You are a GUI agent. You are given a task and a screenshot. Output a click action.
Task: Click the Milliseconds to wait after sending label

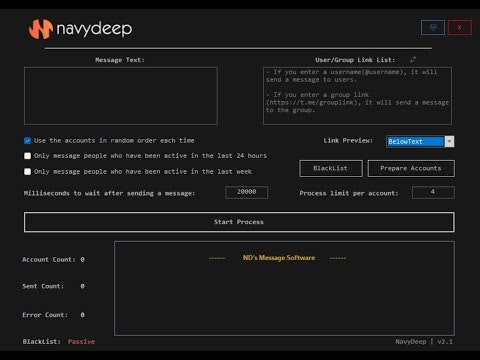[x=109, y=193]
